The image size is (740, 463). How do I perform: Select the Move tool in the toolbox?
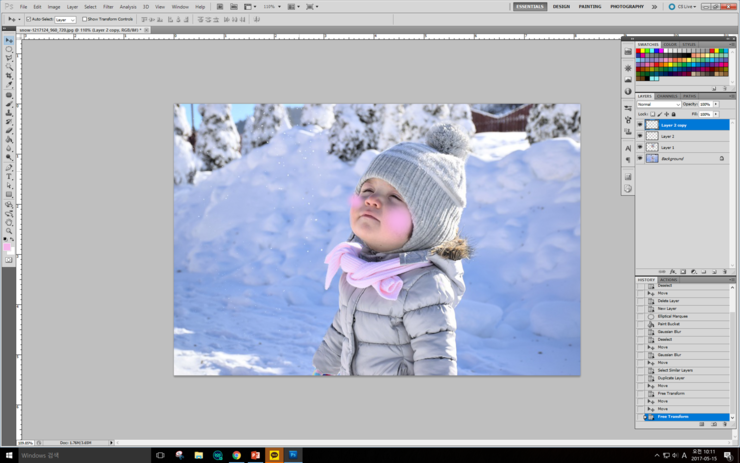(9, 41)
